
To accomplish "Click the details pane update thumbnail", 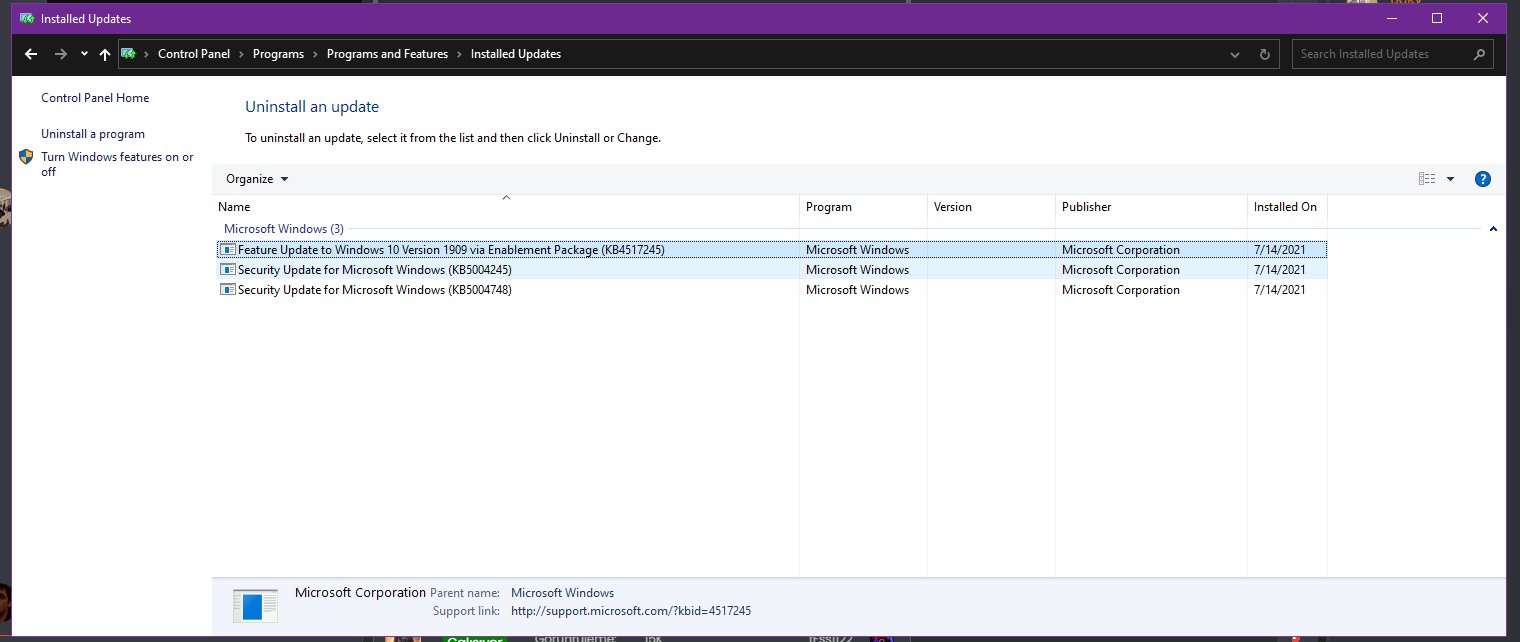I will tap(255, 606).
